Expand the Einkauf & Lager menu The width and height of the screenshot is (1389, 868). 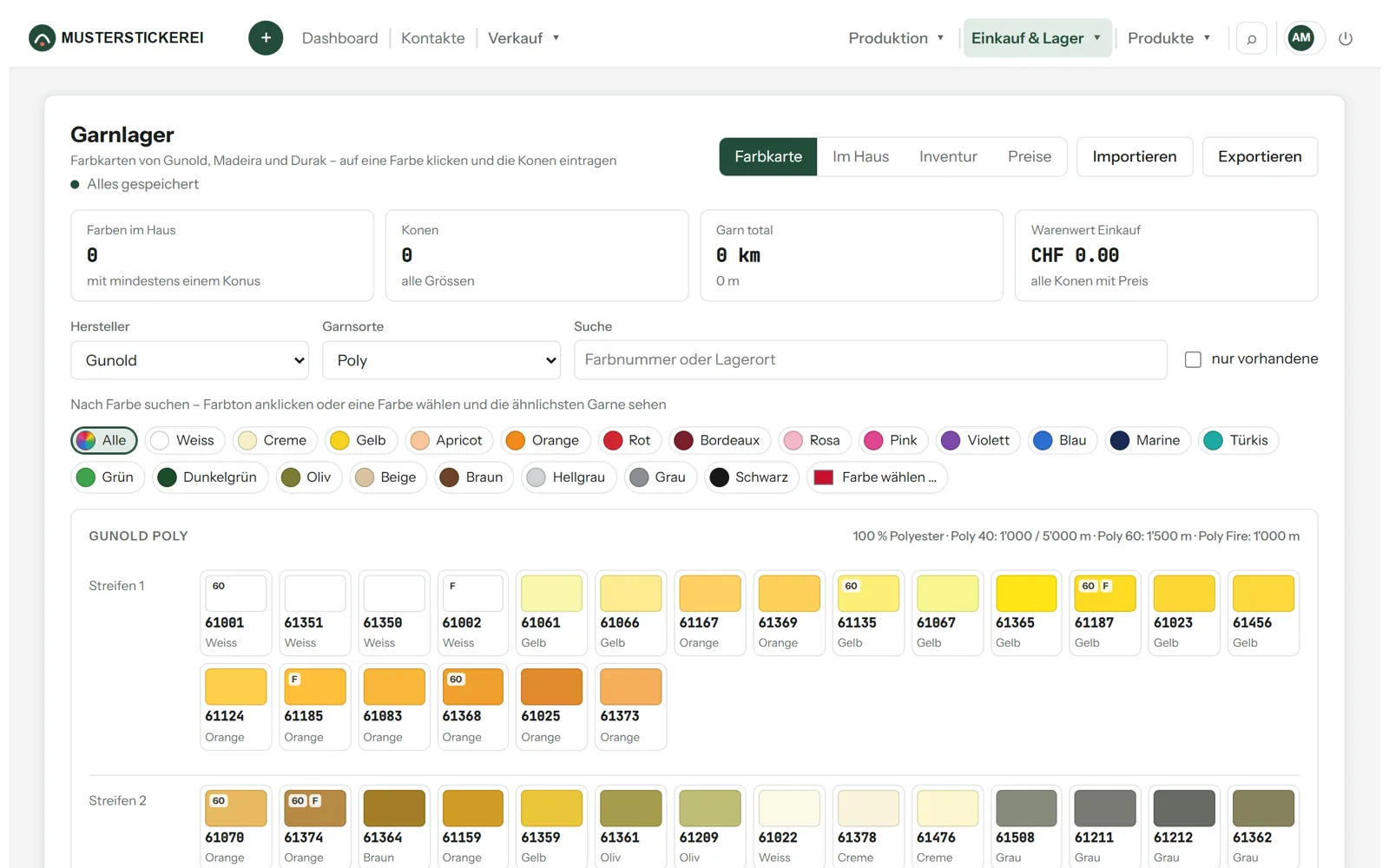[1037, 38]
